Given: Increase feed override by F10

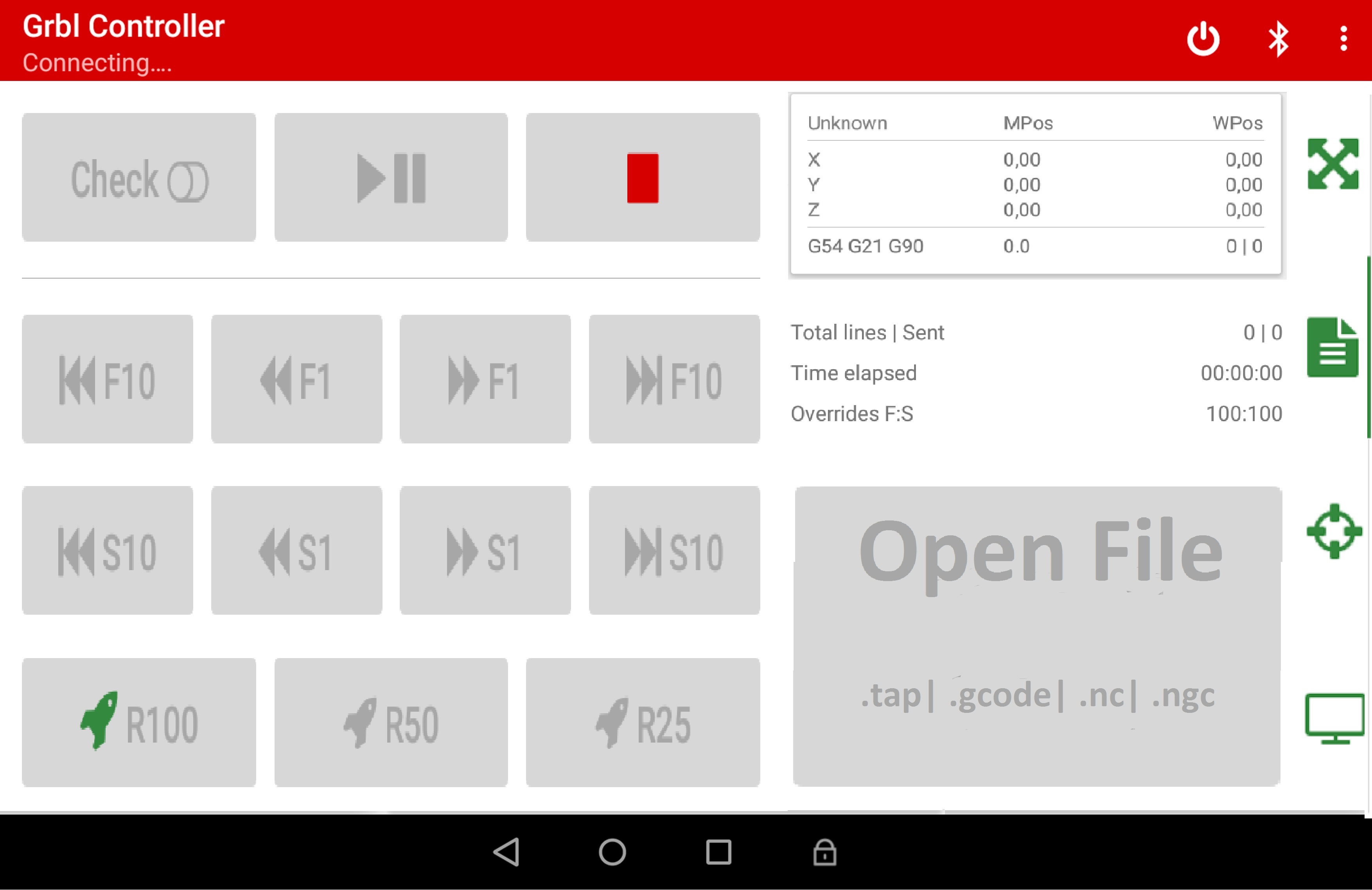Looking at the screenshot, I should [x=675, y=379].
